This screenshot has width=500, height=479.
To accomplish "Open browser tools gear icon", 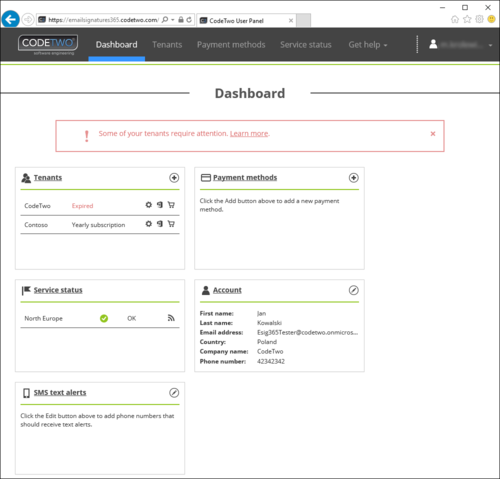I will (x=479, y=19).
